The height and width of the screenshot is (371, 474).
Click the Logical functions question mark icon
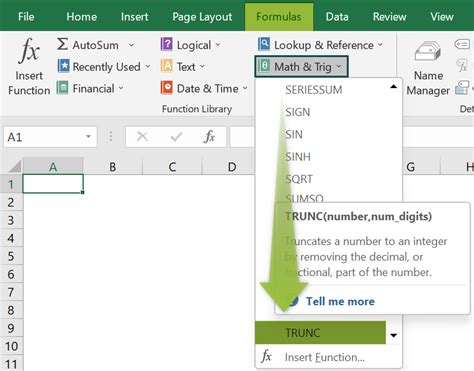(x=166, y=44)
